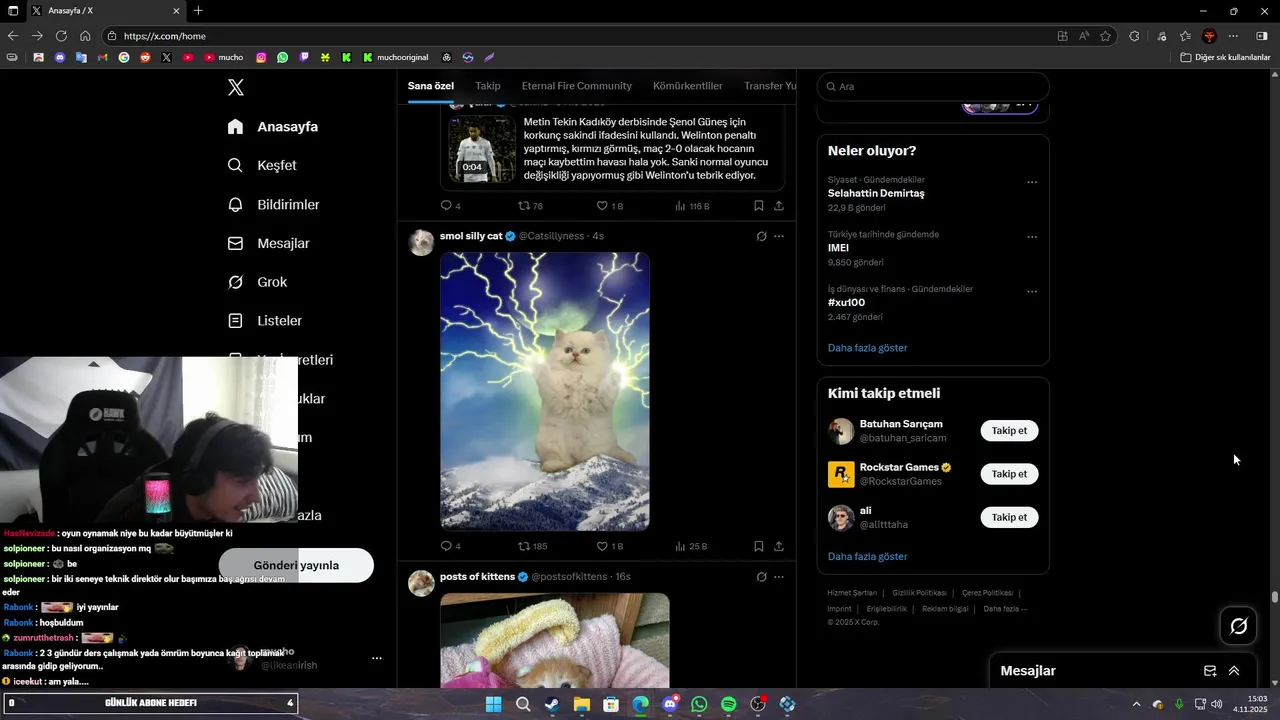This screenshot has width=1280, height=720.
Task: Open Listeler in sidebar
Action: 264,321
